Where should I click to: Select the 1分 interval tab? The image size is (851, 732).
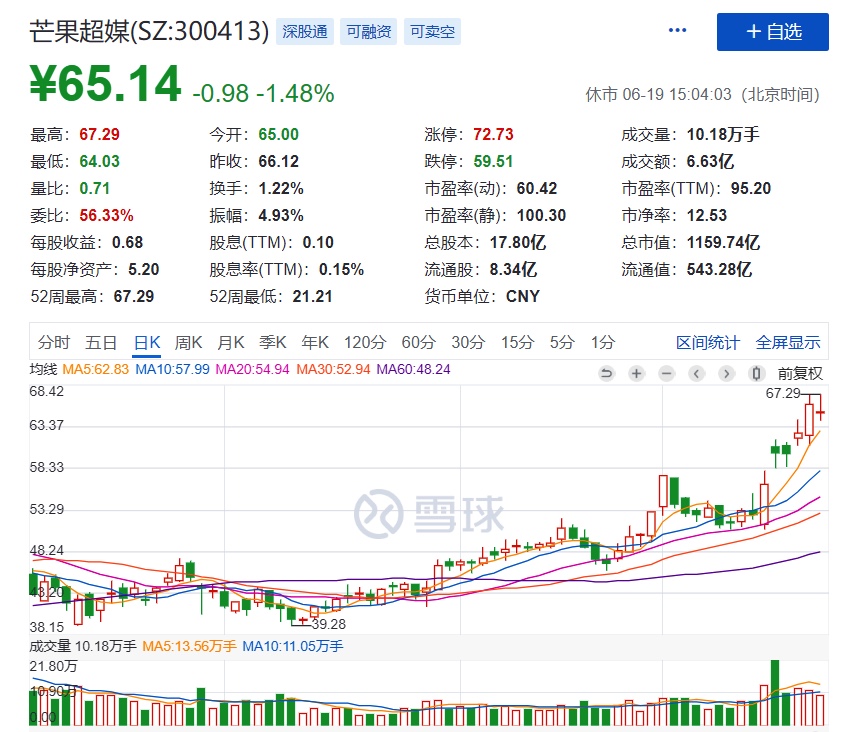point(602,342)
